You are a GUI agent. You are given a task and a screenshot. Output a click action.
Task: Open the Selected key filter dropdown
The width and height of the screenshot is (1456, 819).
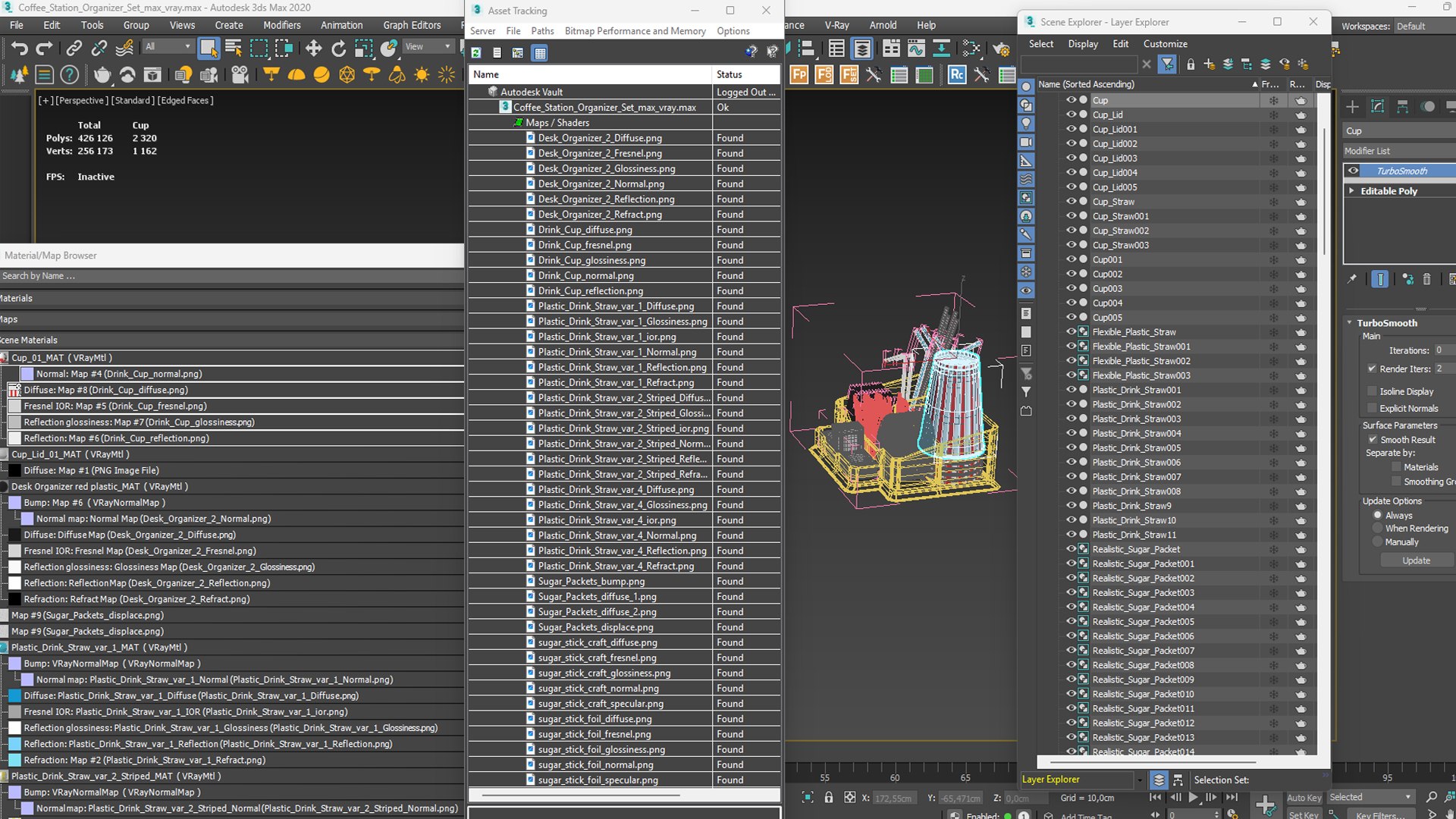tap(1371, 797)
